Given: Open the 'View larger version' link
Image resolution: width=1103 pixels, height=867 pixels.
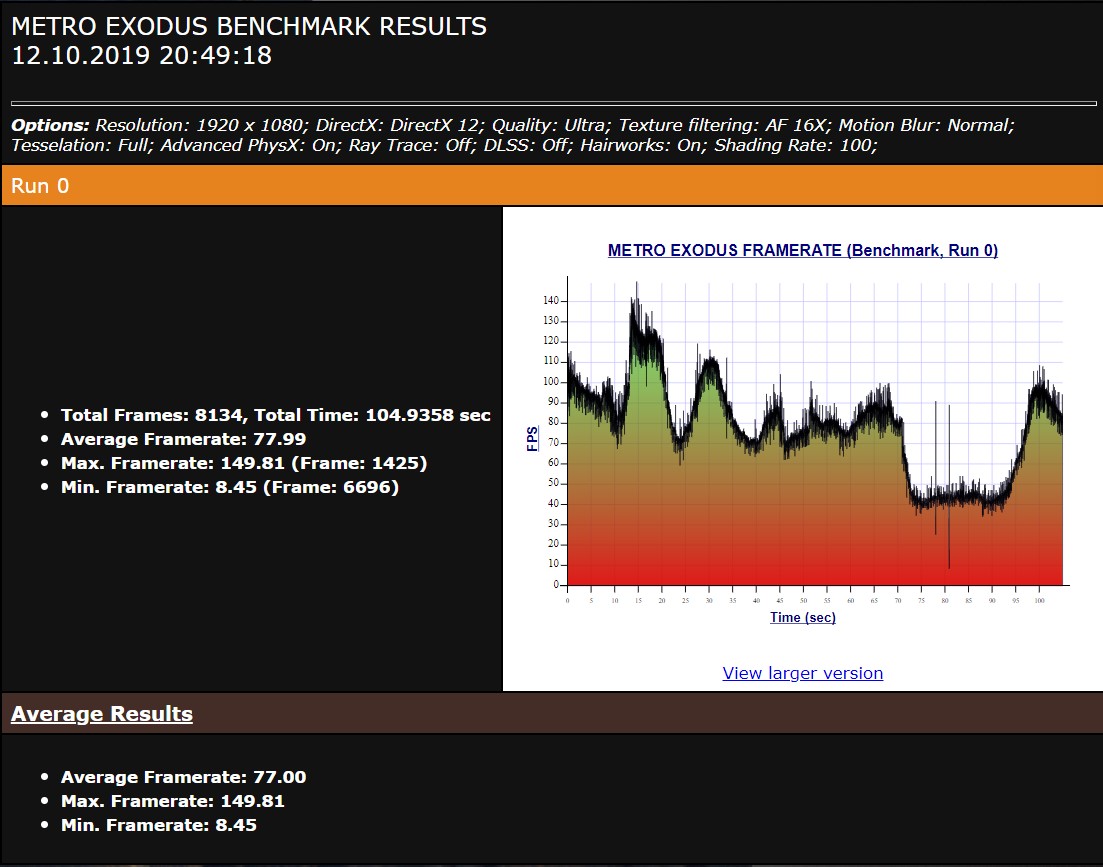Looking at the screenshot, I should pos(803,673).
